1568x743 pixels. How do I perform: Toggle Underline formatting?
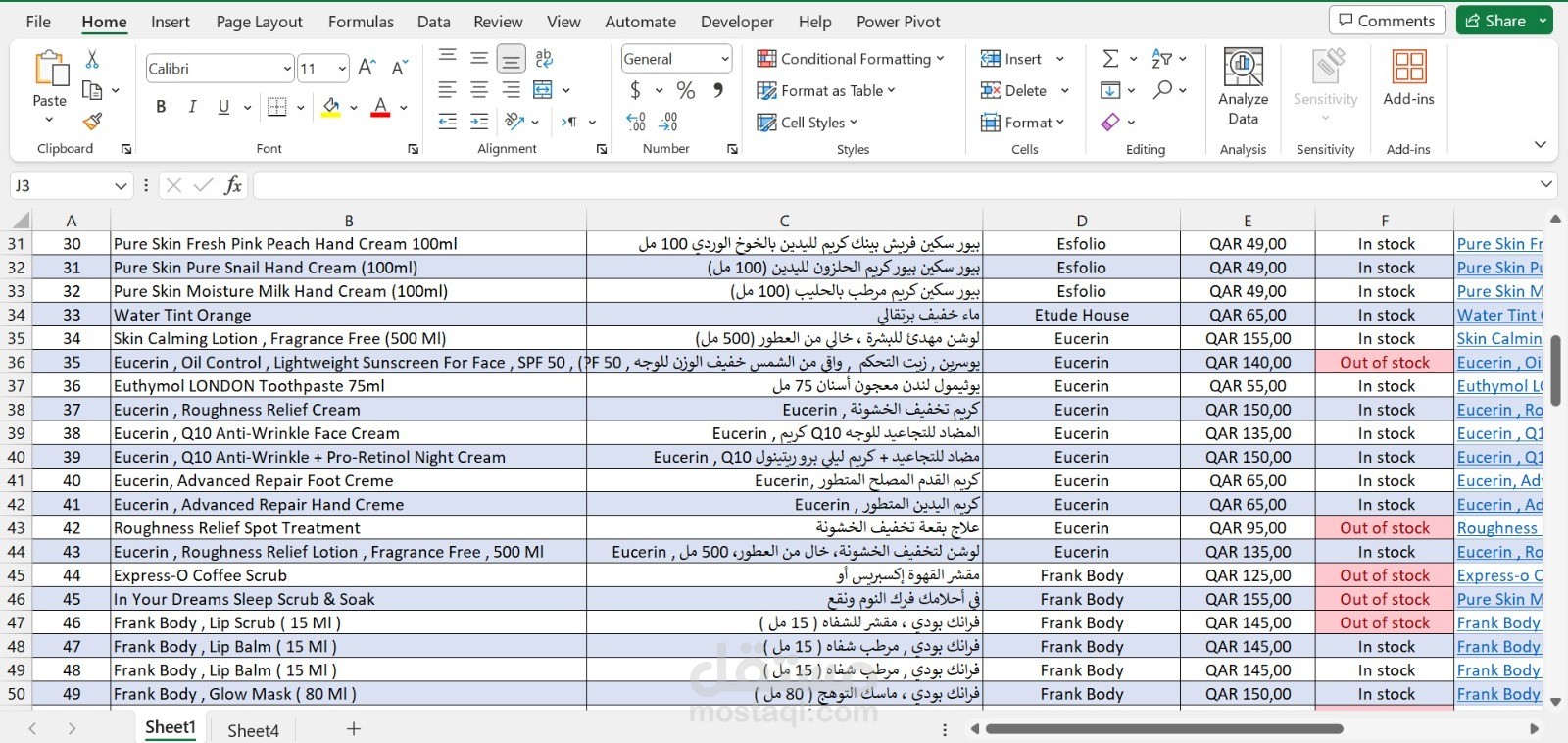pyautogui.click(x=223, y=107)
